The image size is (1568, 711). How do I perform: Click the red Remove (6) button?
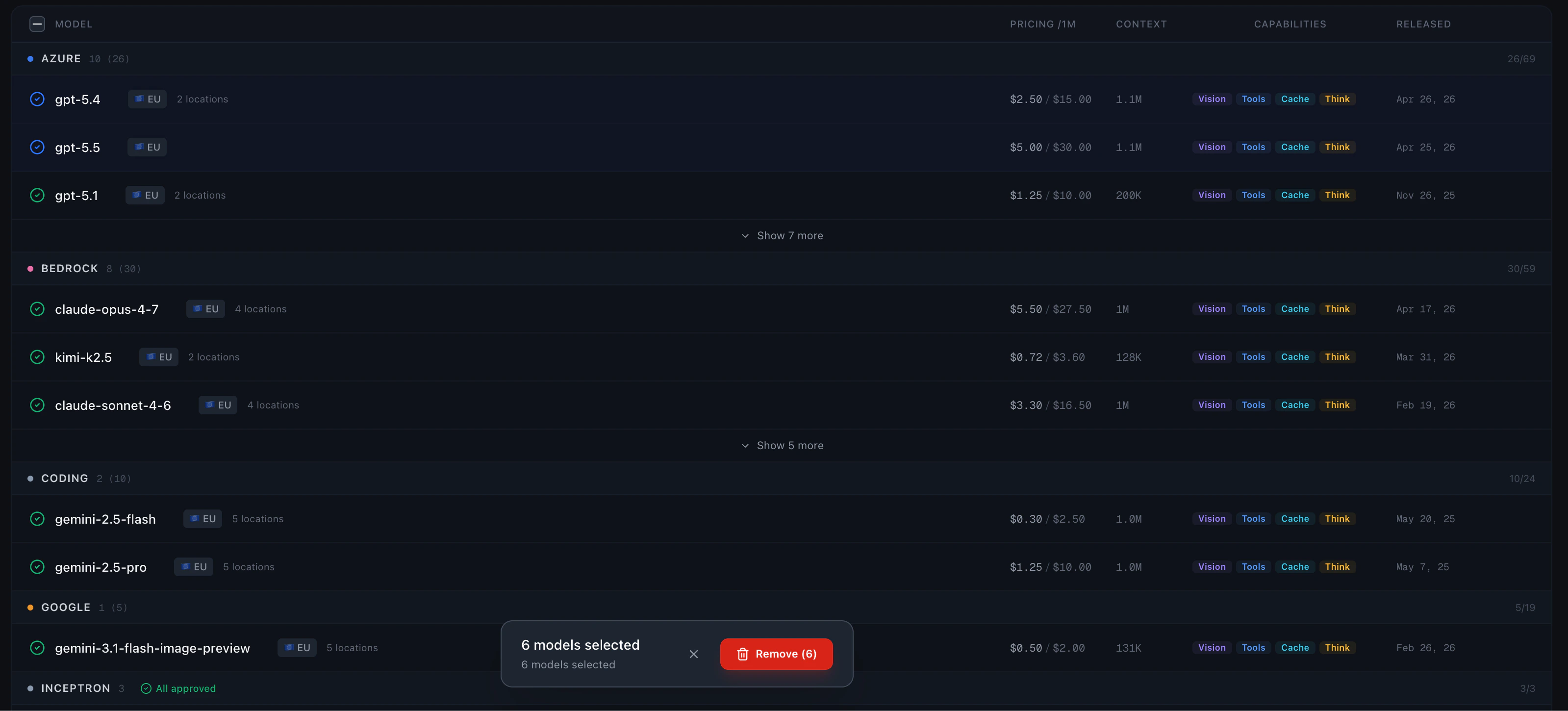pyautogui.click(x=776, y=655)
